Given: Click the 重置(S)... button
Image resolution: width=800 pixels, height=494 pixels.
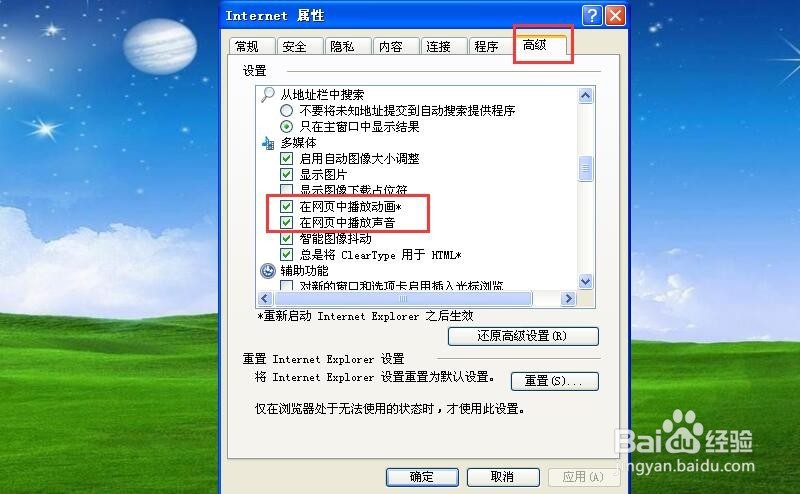Looking at the screenshot, I should [555, 381].
